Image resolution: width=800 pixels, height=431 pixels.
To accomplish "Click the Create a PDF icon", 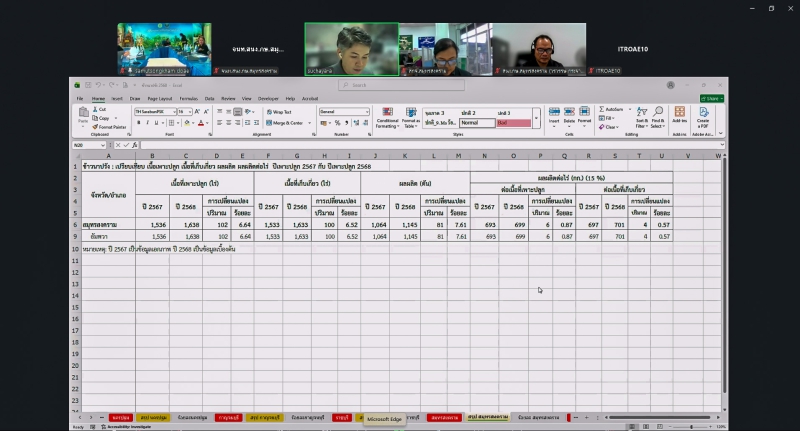I will tap(703, 115).
